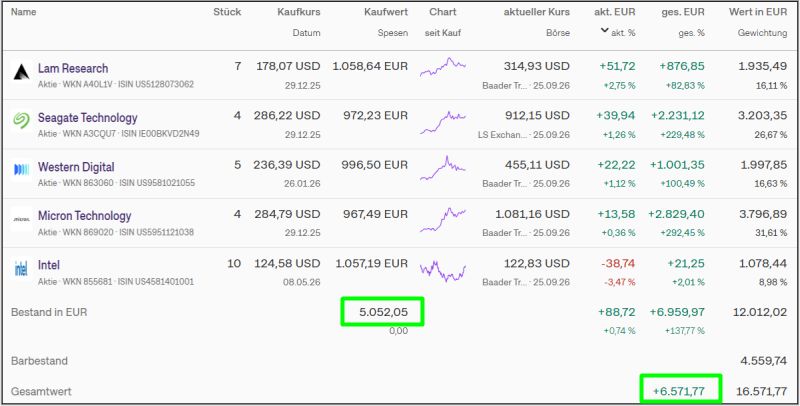The height and width of the screenshot is (406, 800).
Task: Click the Western Digital blue bars logo
Action: pos(21,170)
